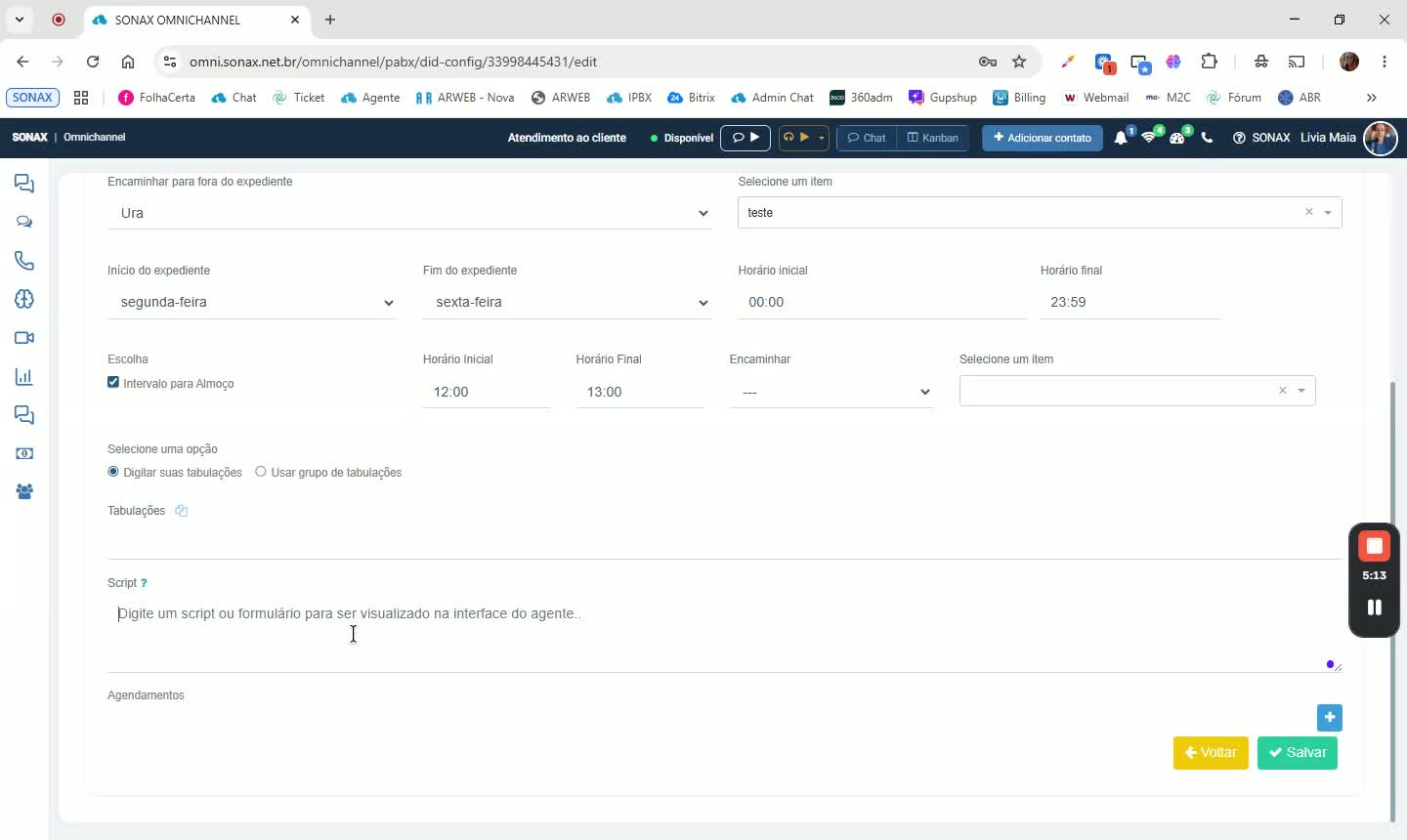The height and width of the screenshot is (840, 1407).
Task: Switch to Chat view tab
Action: 867,138
